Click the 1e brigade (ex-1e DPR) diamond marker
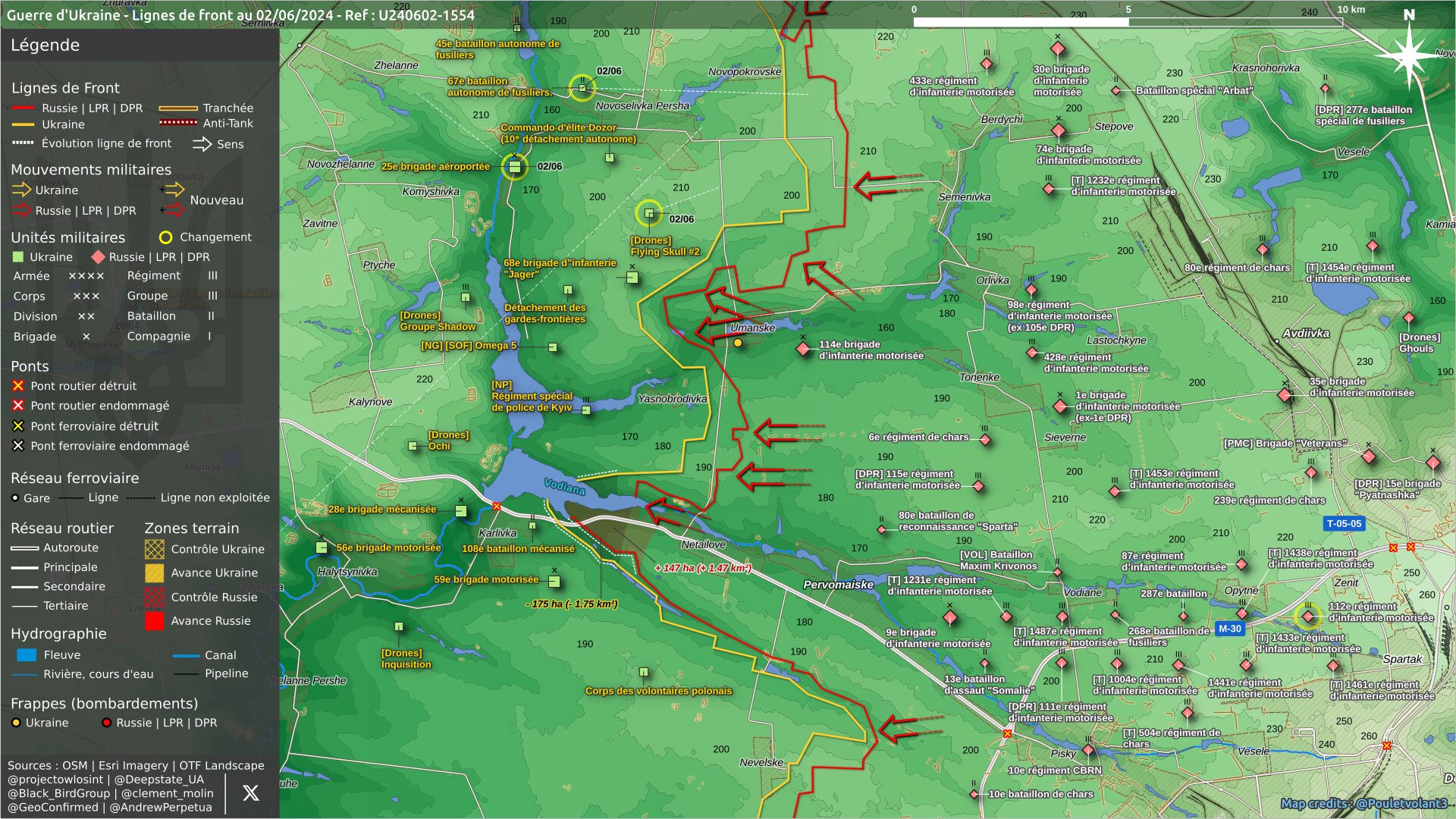This screenshot has height=819, width=1456. click(1060, 406)
